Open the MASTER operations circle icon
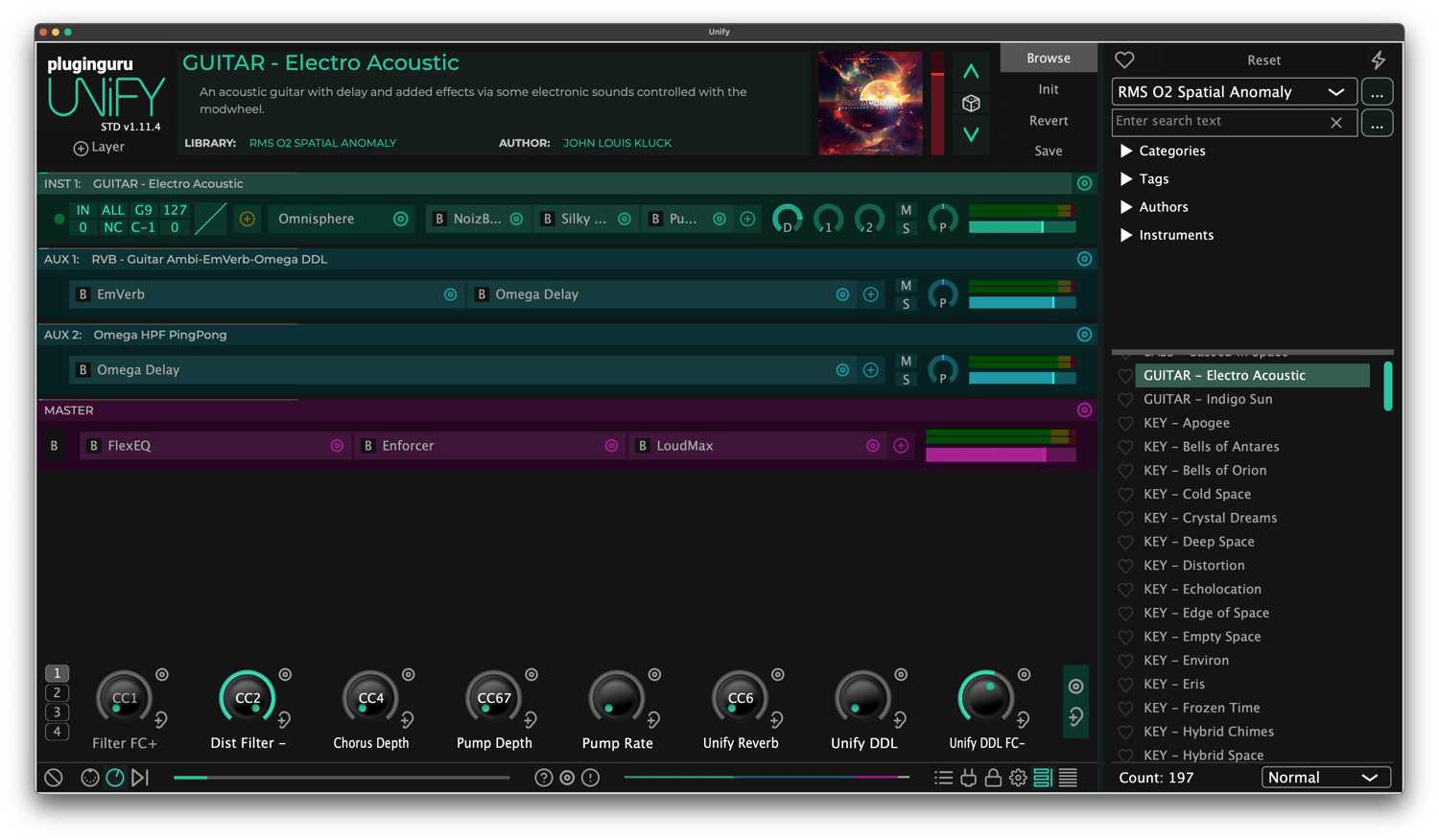 pyautogui.click(x=1084, y=410)
